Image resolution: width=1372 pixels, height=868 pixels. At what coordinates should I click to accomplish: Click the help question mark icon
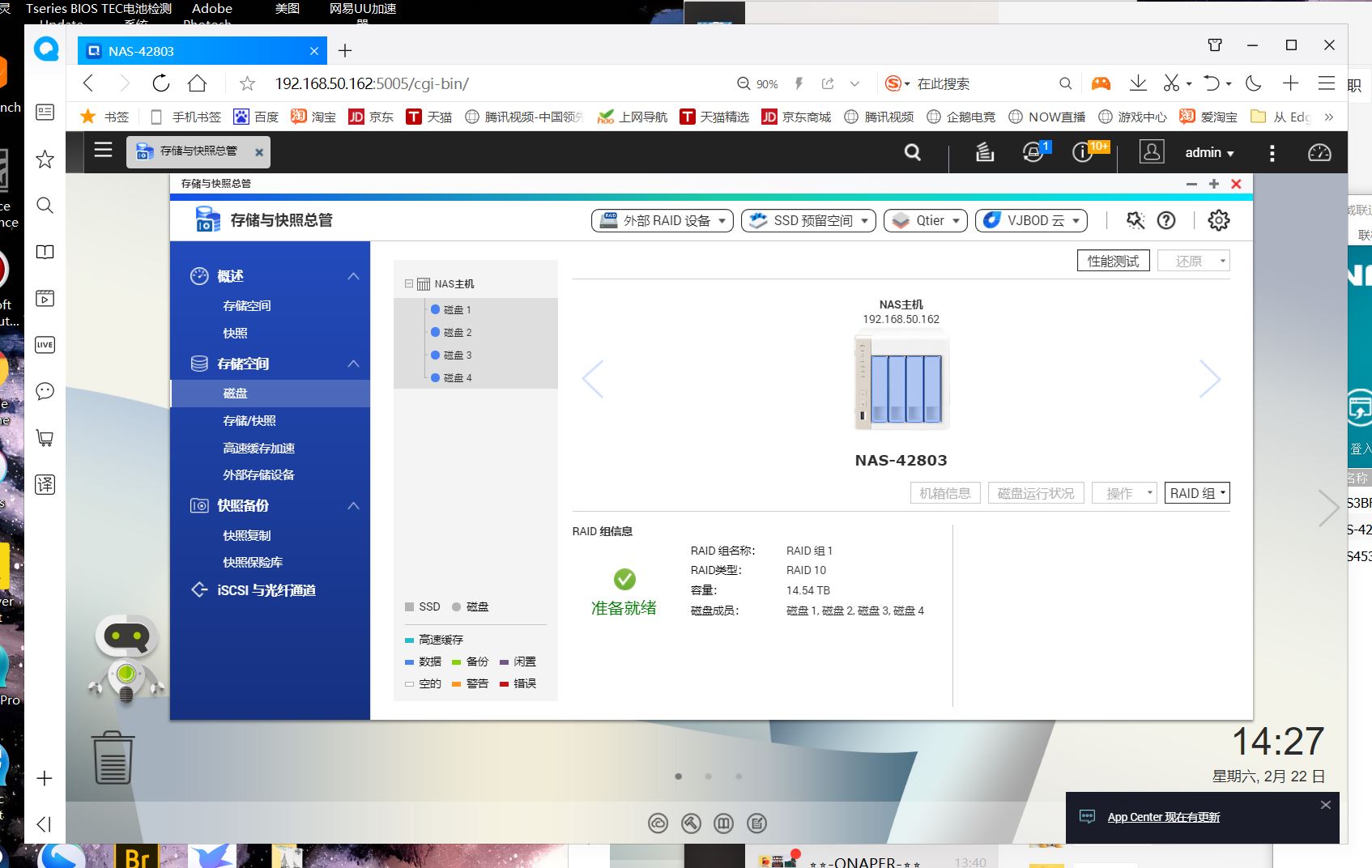pos(1166,220)
